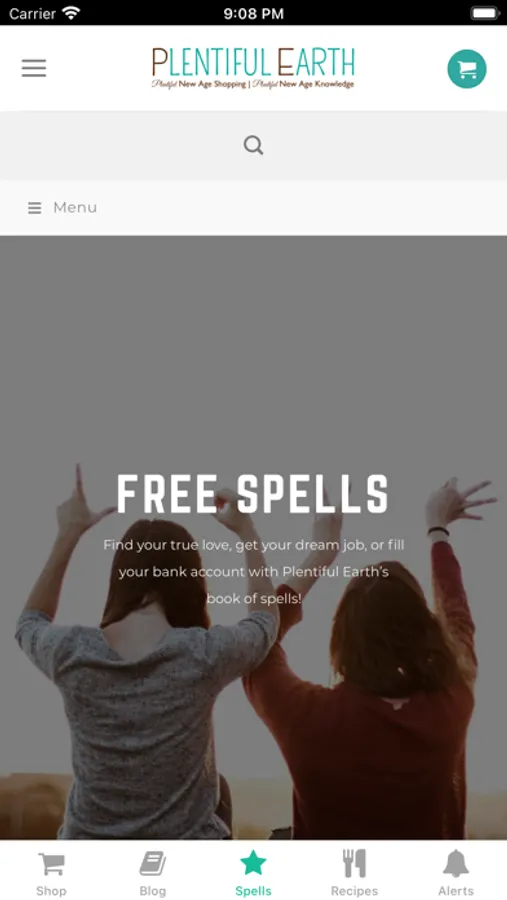Switch to the Blog tab
The width and height of the screenshot is (507, 900).
tap(152, 872)
